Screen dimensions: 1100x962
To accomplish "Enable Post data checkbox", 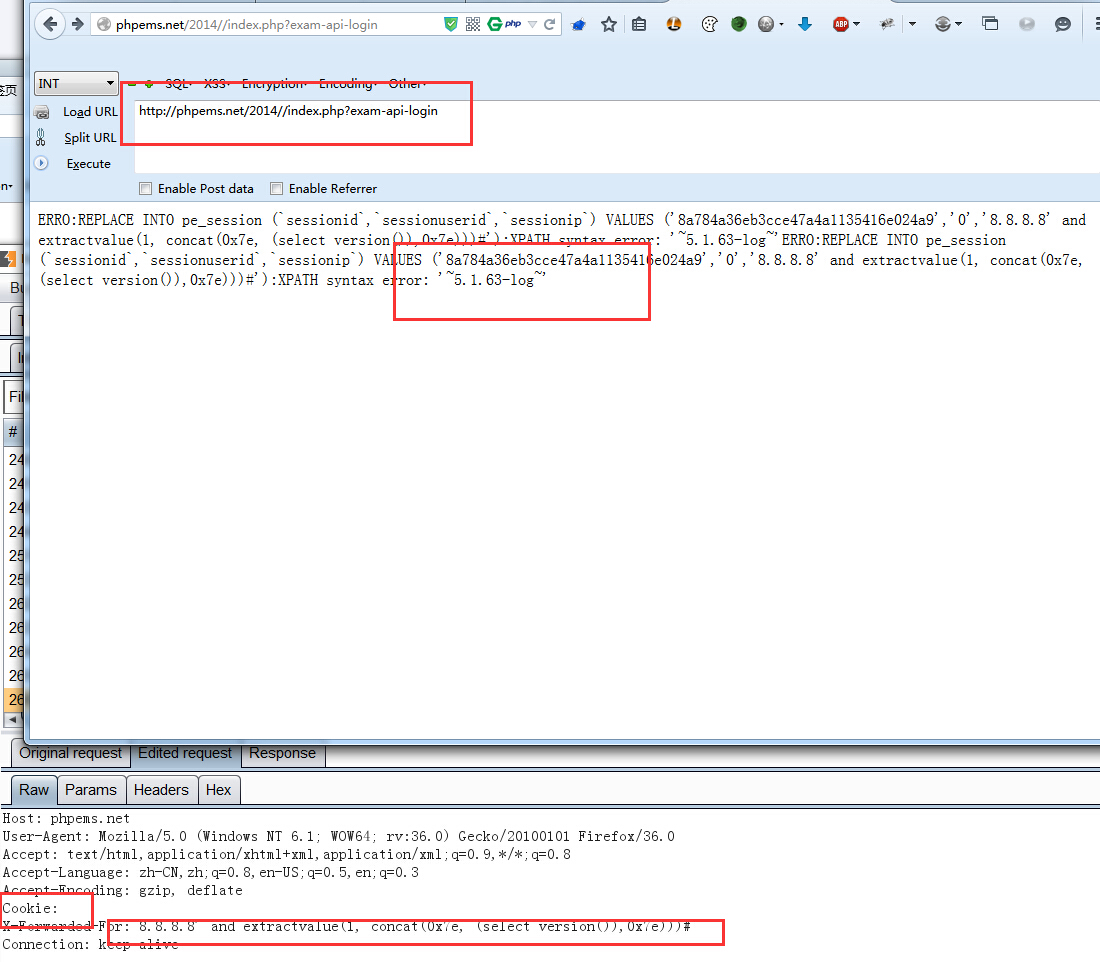I will coord(146,189).
